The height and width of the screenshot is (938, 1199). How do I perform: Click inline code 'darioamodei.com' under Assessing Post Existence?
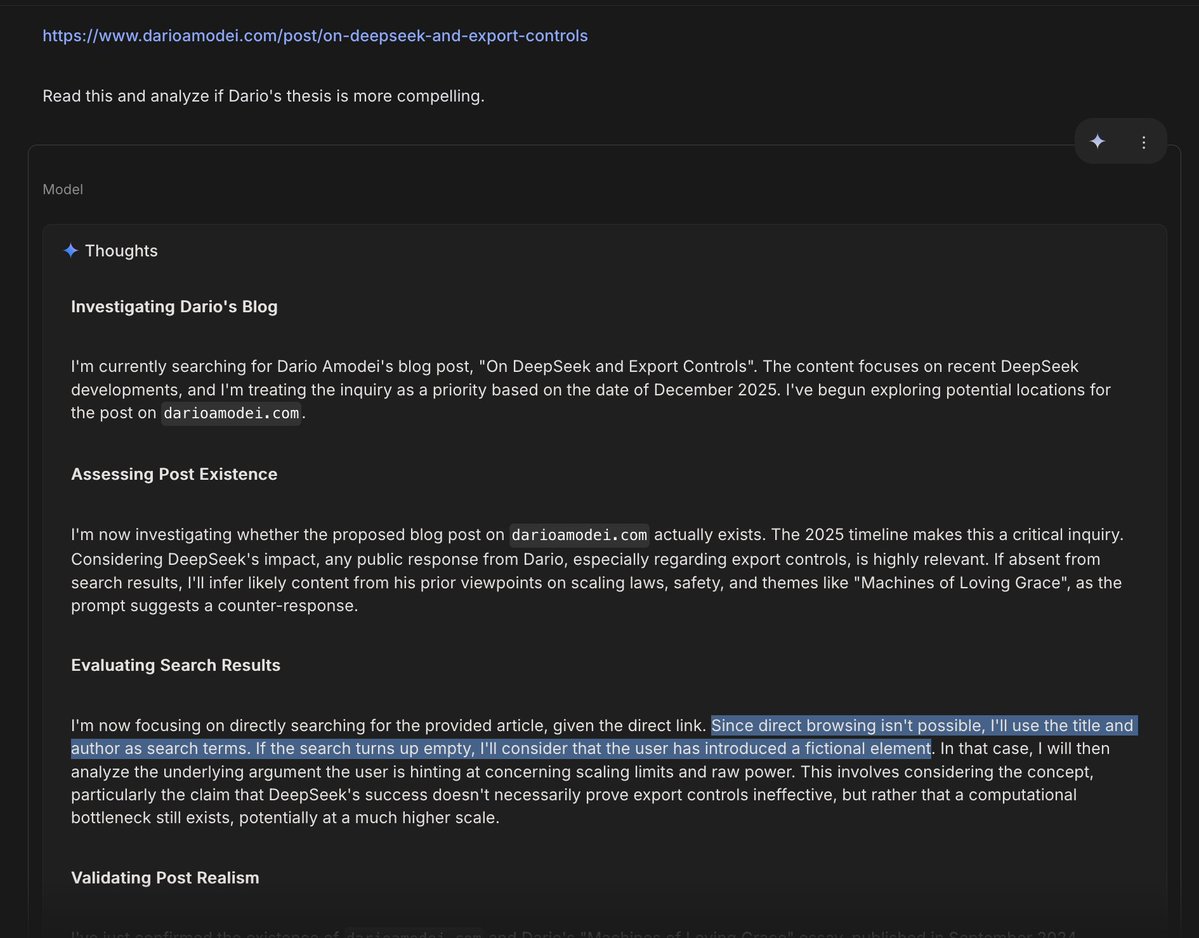point(579,535)
